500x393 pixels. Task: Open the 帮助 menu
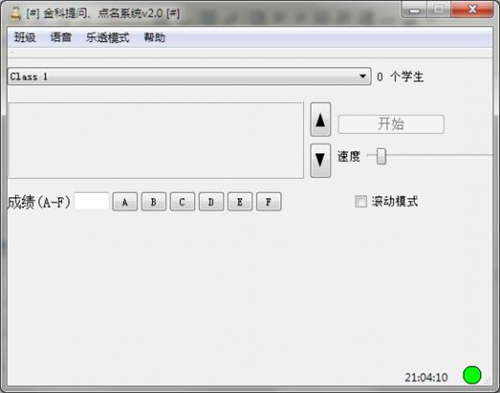pyautogui.click(x=154, y=37)
